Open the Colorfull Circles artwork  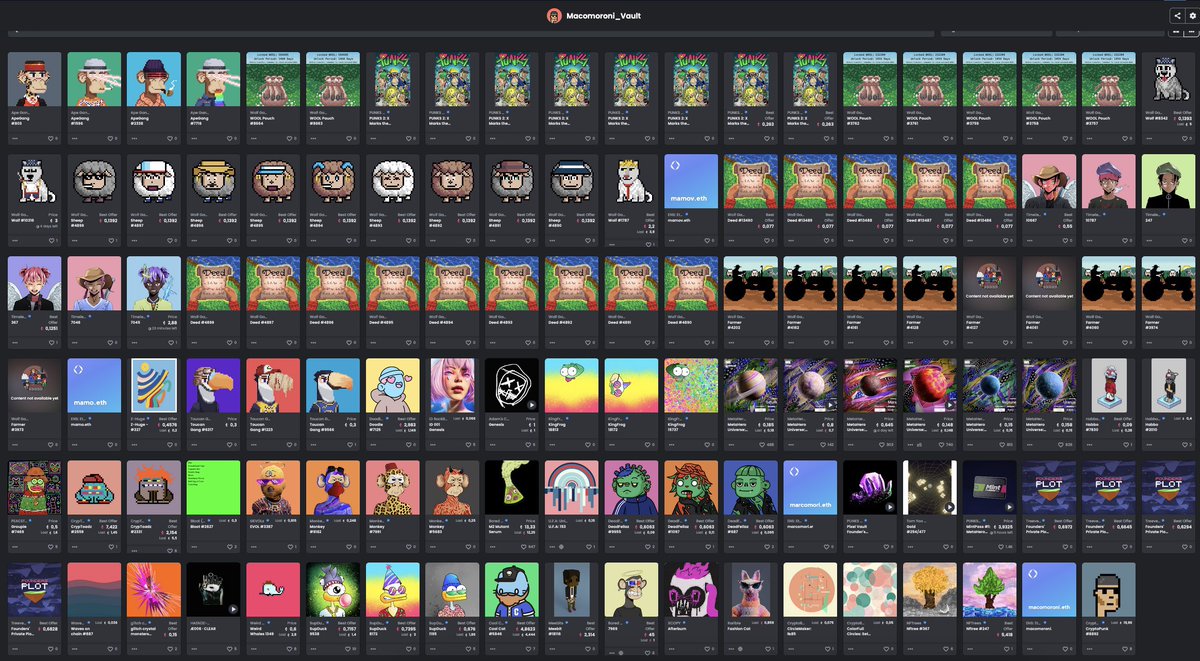coord(871,589)
